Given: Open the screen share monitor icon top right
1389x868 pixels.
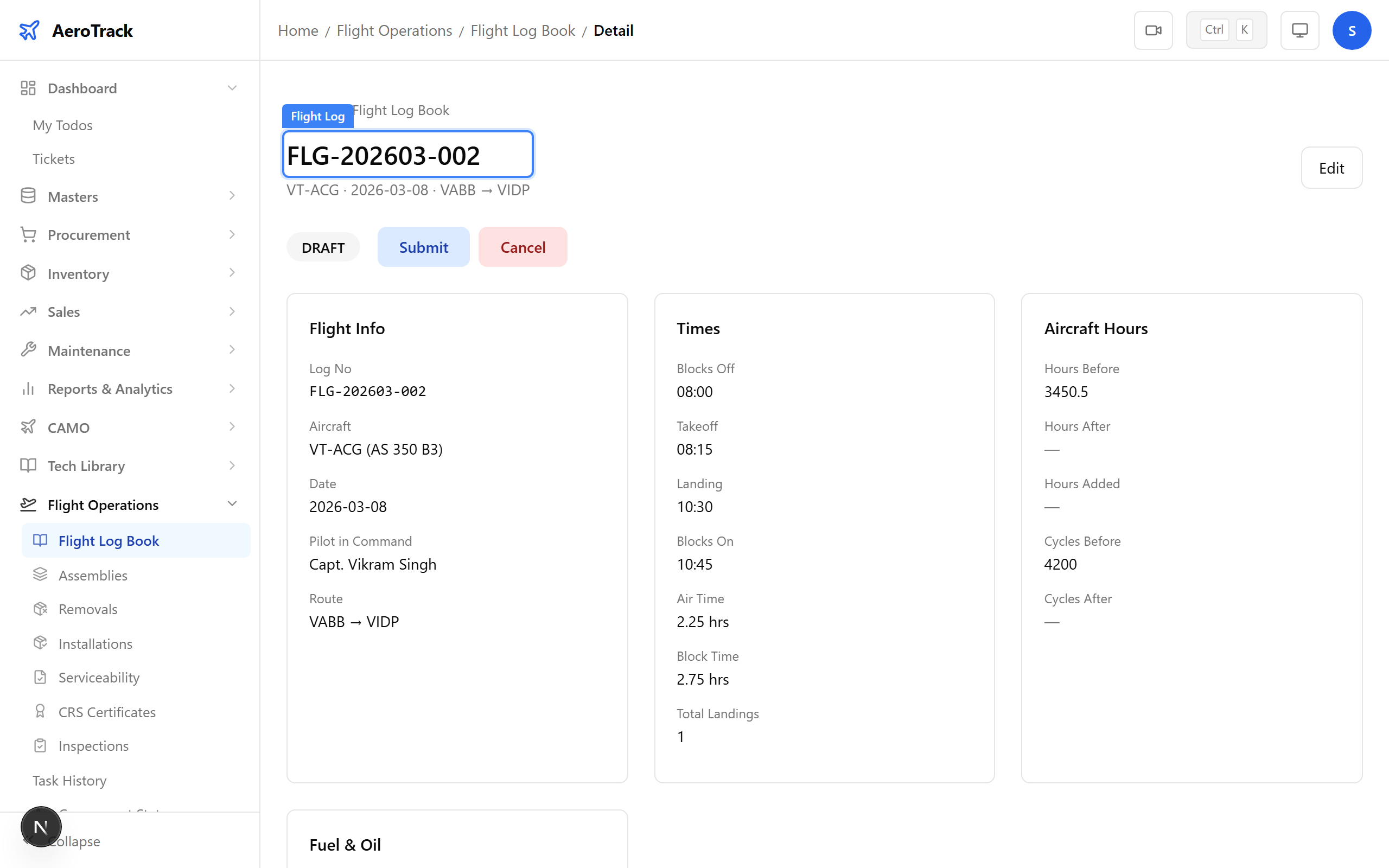Looking at the screenshot, I should (1299, 29).
